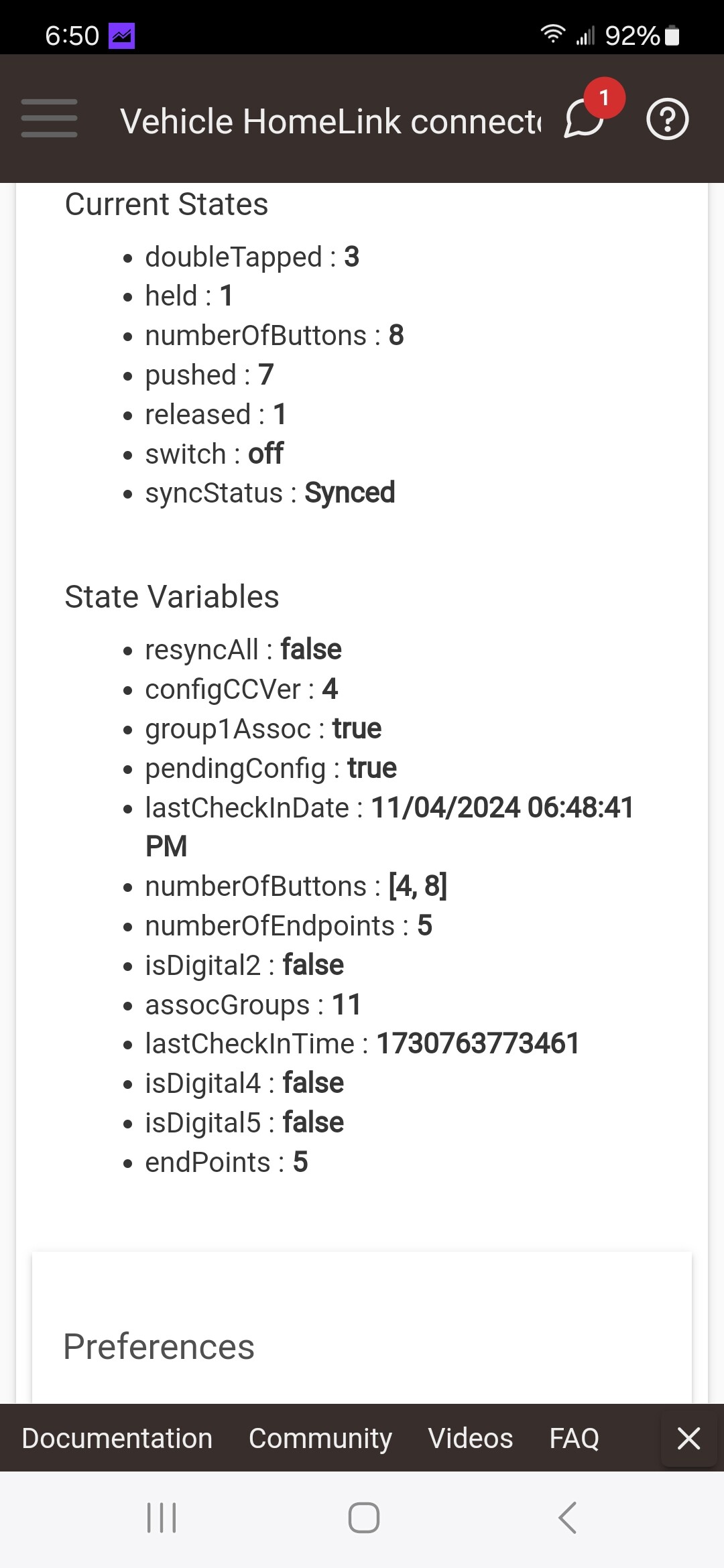
Task: Open the FAQ link
Action: (575, 1439)
